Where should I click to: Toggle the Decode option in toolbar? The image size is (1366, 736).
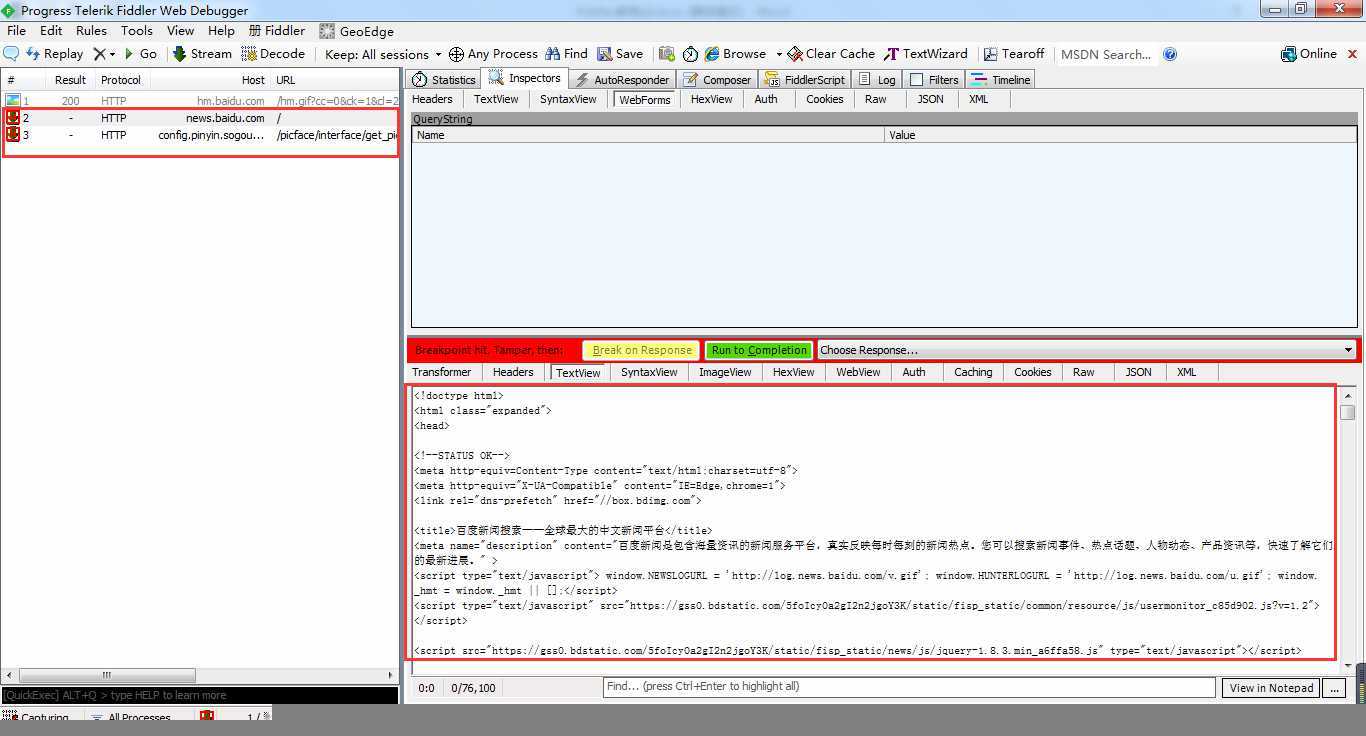point(273,54)
